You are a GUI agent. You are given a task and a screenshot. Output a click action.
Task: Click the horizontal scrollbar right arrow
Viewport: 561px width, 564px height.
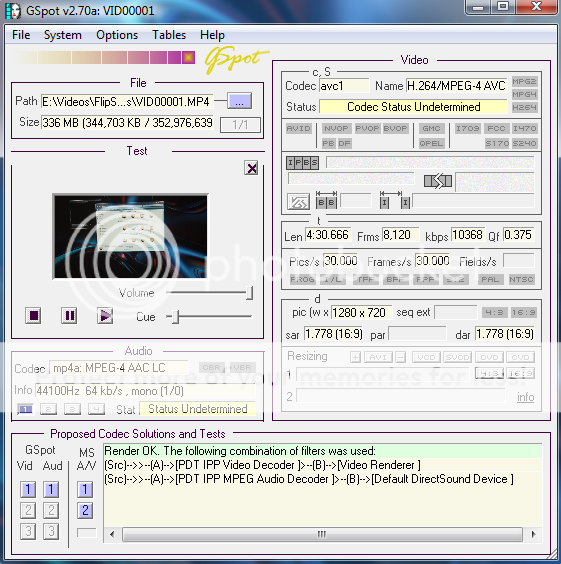pyautogui.click(x=534, y=535)
